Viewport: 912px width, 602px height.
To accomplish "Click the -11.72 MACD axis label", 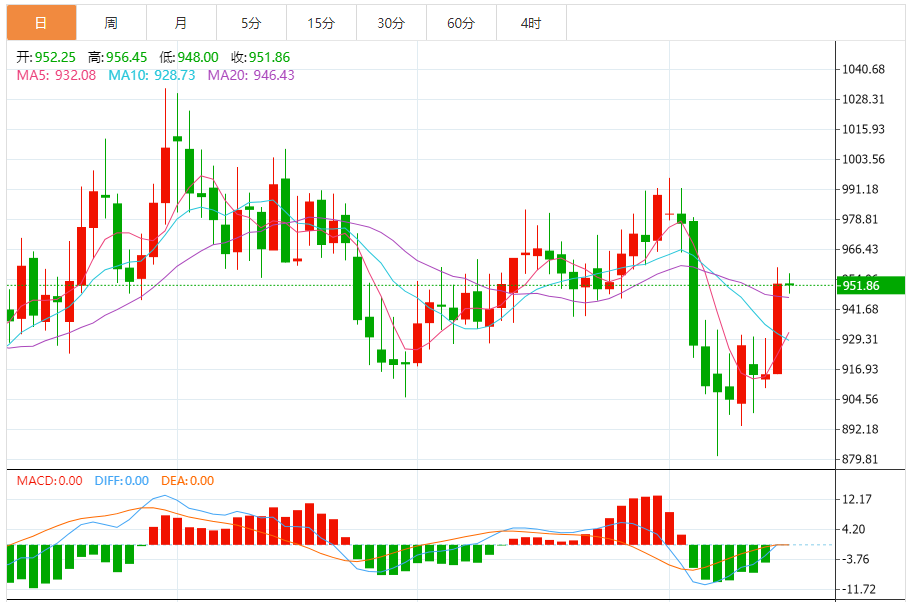I will coord(858,589).
